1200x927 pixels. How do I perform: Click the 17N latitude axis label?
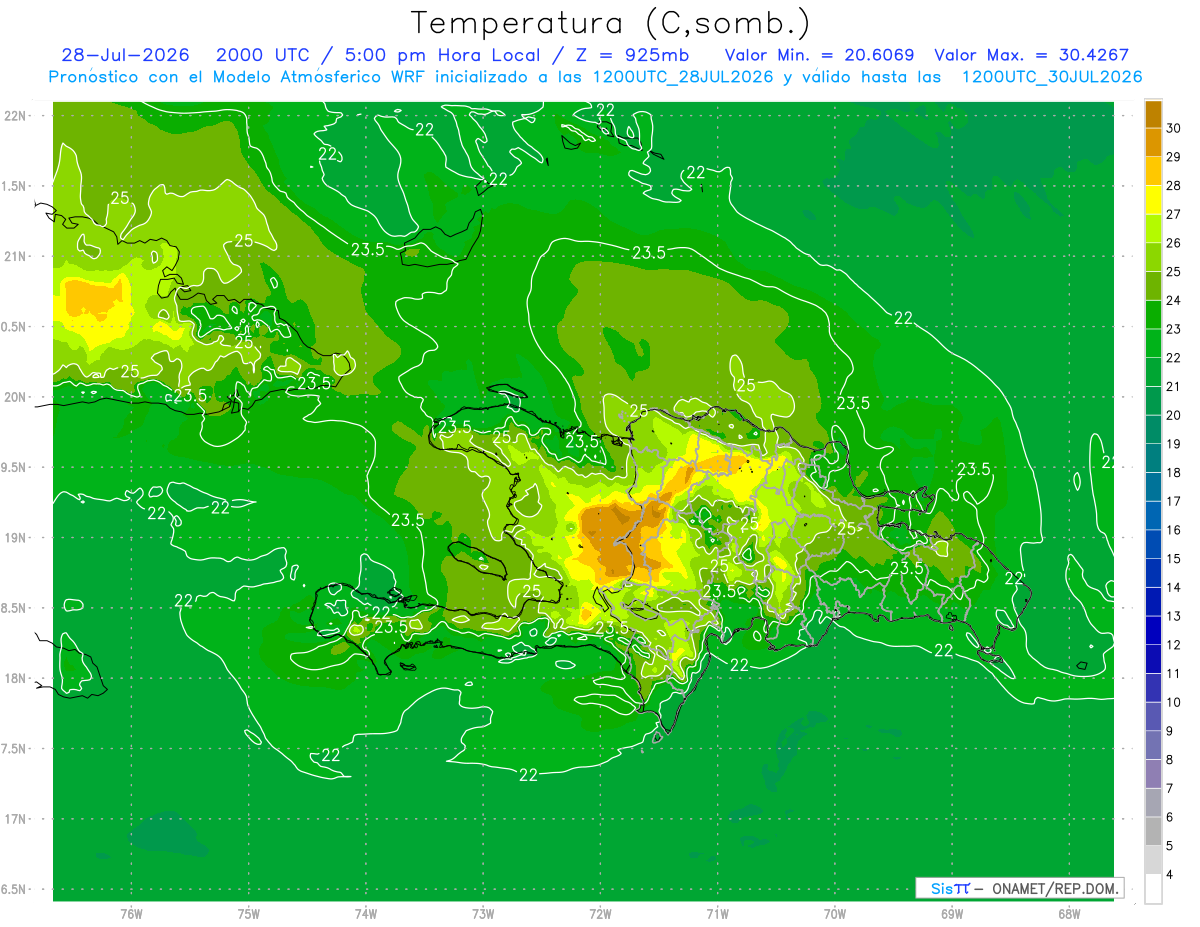click(15, 819)
